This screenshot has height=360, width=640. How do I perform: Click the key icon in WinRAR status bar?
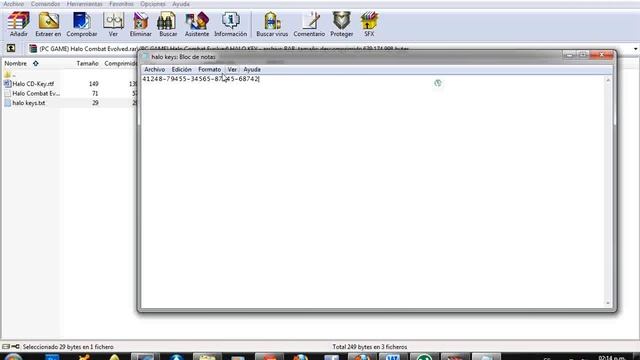point(16,347)
